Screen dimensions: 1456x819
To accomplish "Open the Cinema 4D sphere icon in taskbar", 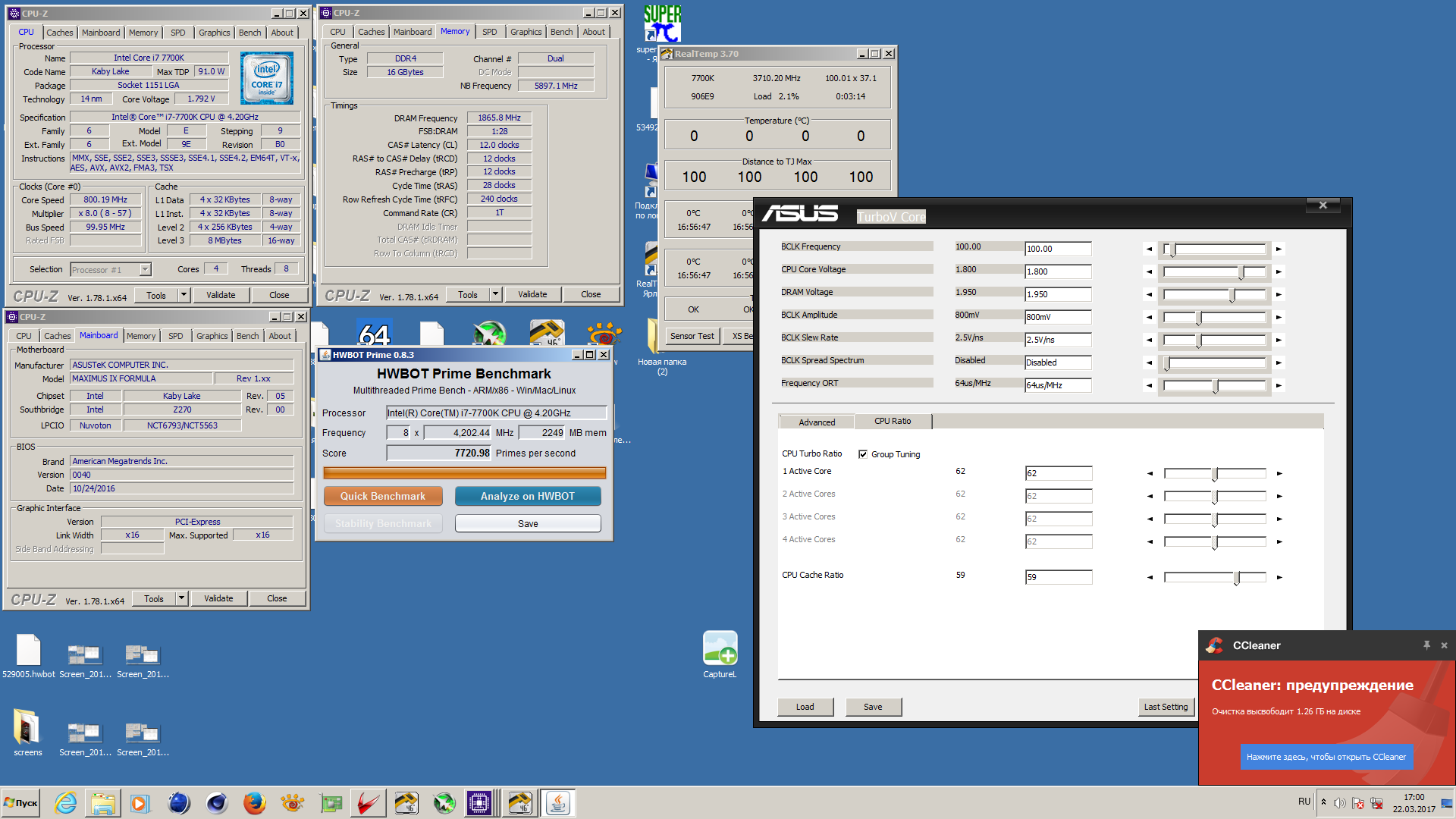I will click(x=216, y=803).
